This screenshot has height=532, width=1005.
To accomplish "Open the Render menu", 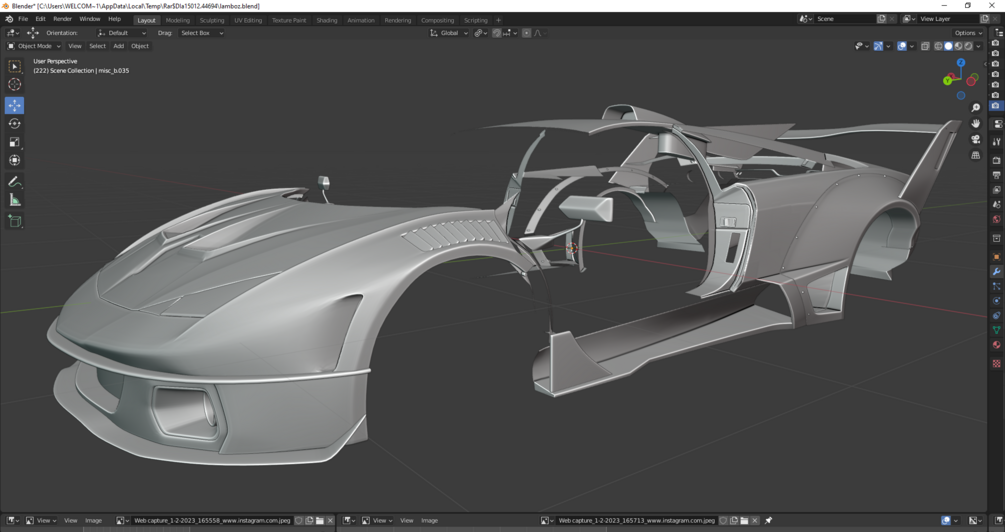I will [x=62, y=19].
